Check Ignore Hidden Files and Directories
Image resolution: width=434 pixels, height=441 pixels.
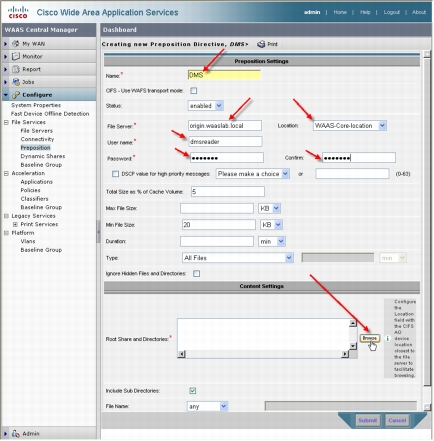196,273
